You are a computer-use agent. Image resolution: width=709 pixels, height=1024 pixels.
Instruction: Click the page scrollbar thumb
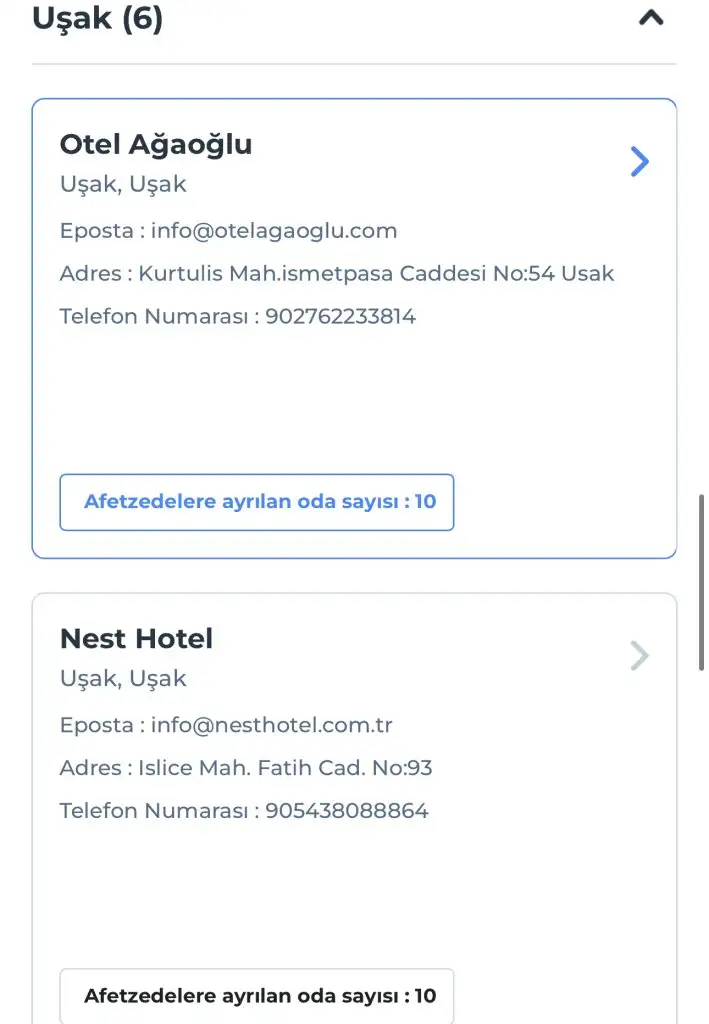coord(702,582)
